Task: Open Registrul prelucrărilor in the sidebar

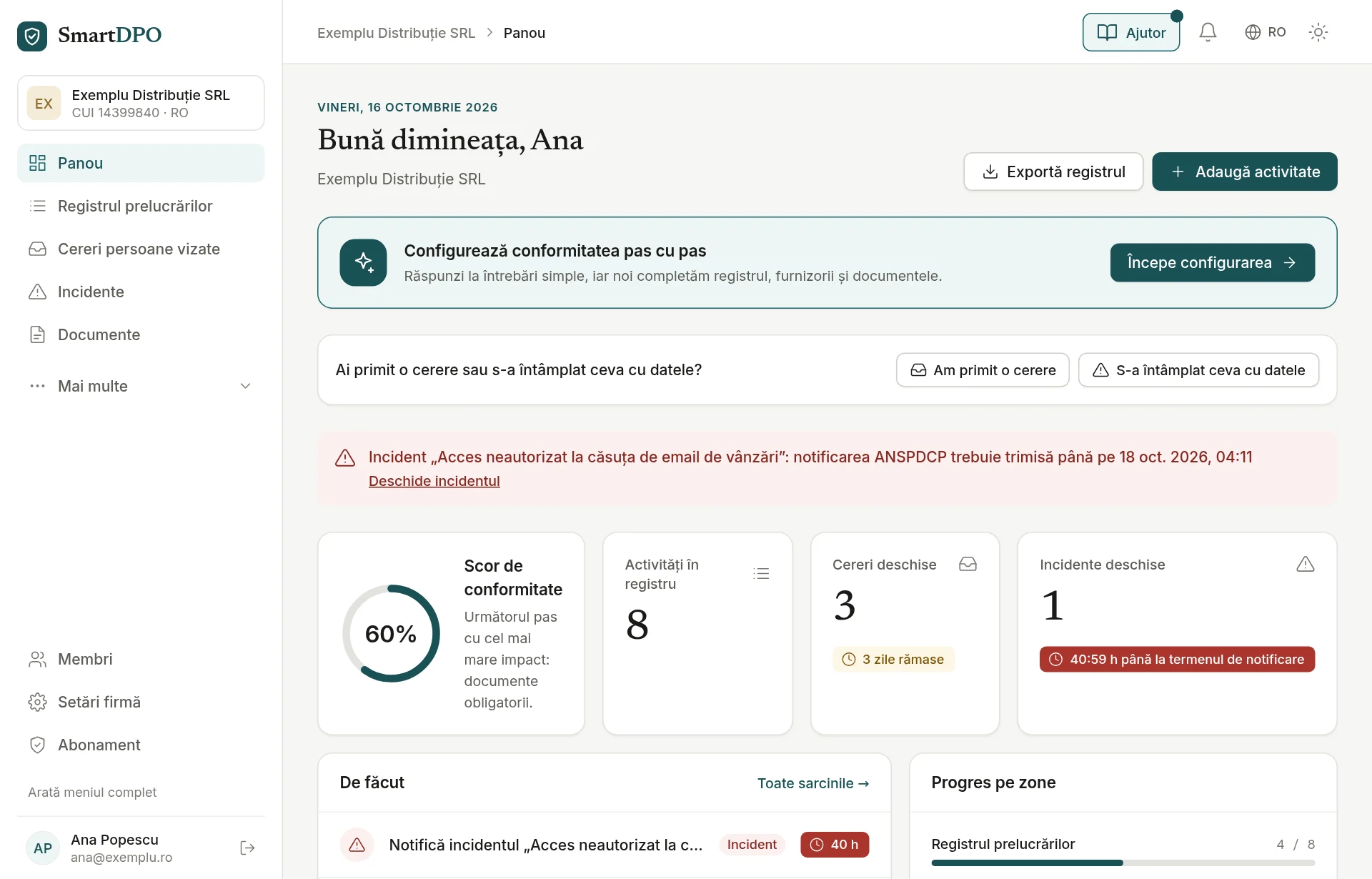Action: [x=141, y=206]
